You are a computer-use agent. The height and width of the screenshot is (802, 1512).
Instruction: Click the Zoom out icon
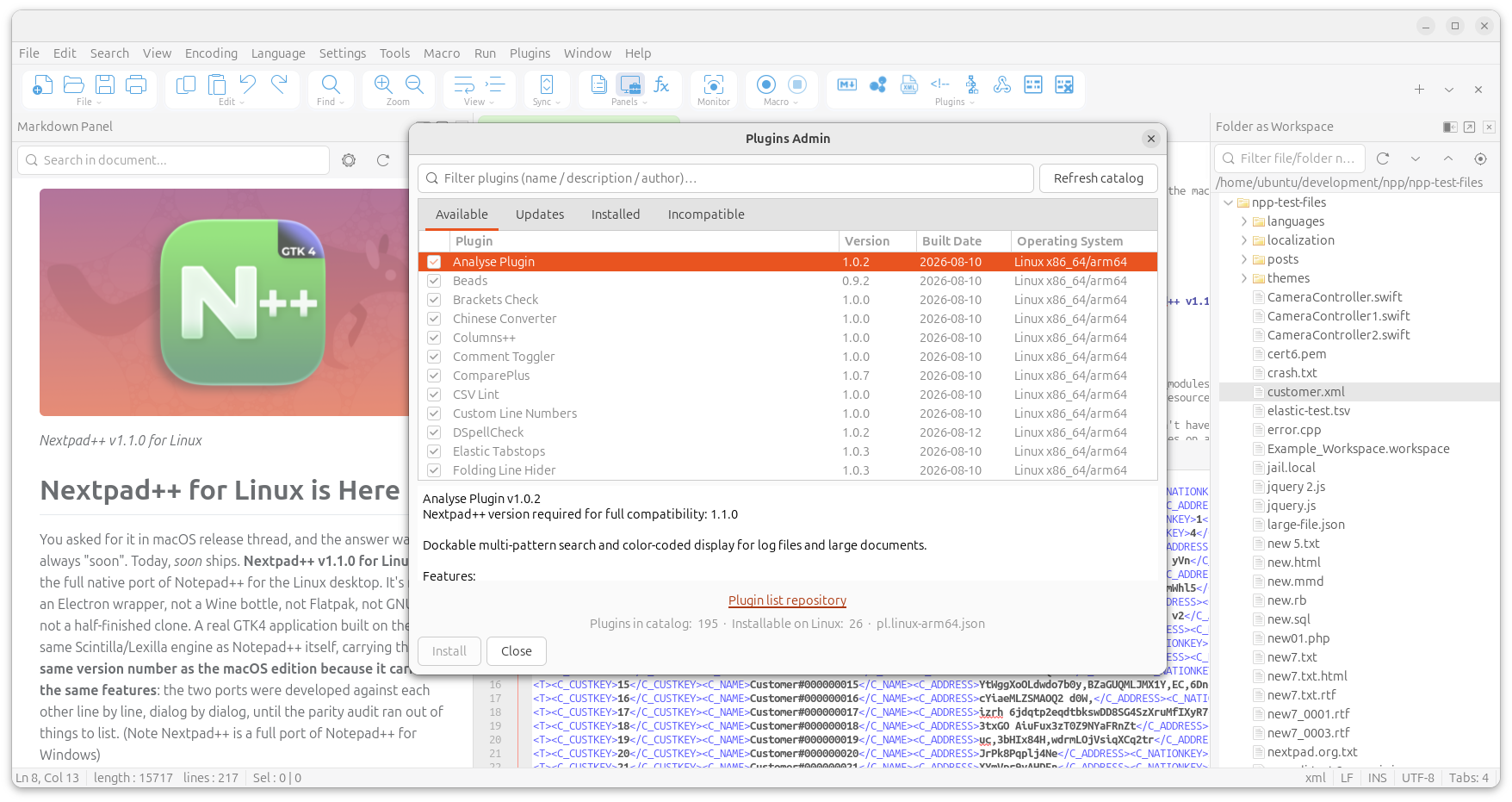click(414, 84)
